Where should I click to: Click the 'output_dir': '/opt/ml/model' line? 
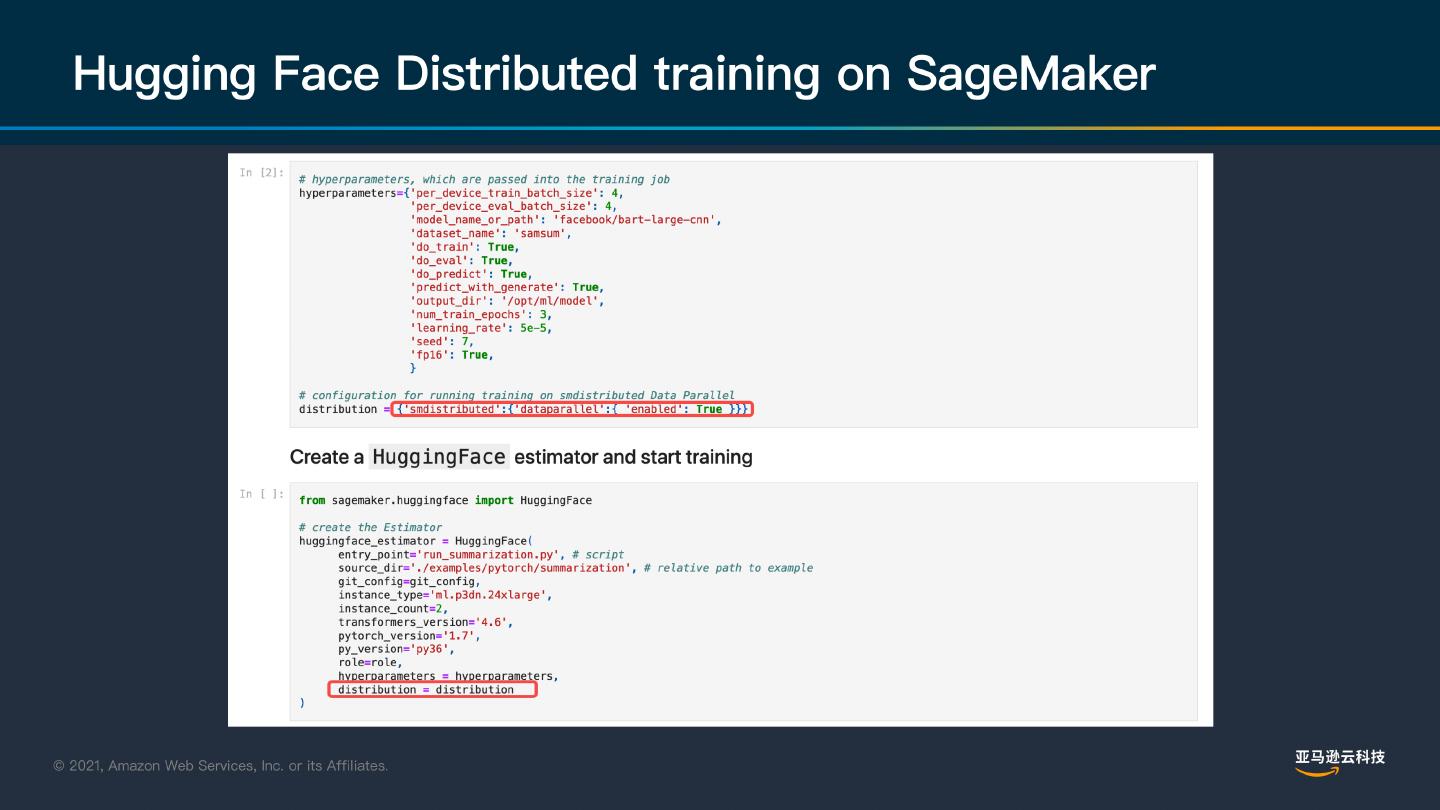[507, 301]
